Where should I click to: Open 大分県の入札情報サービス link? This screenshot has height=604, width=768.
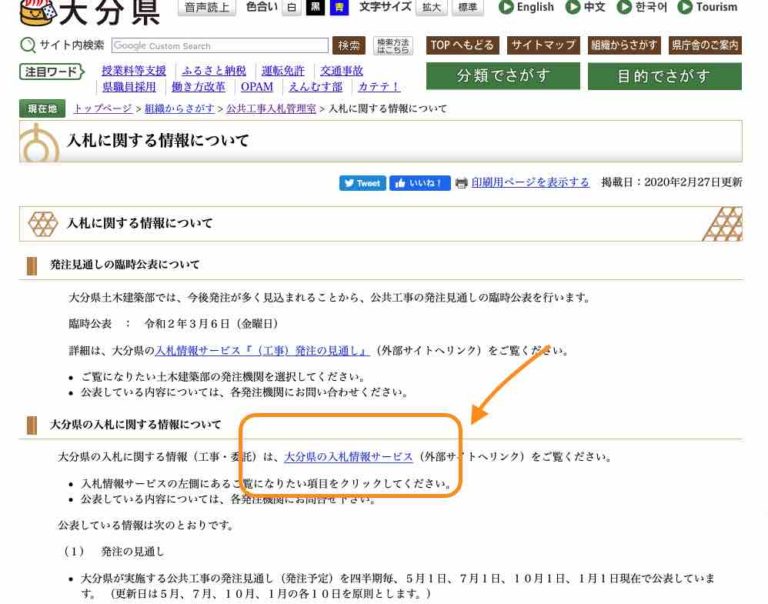(348, 456)
